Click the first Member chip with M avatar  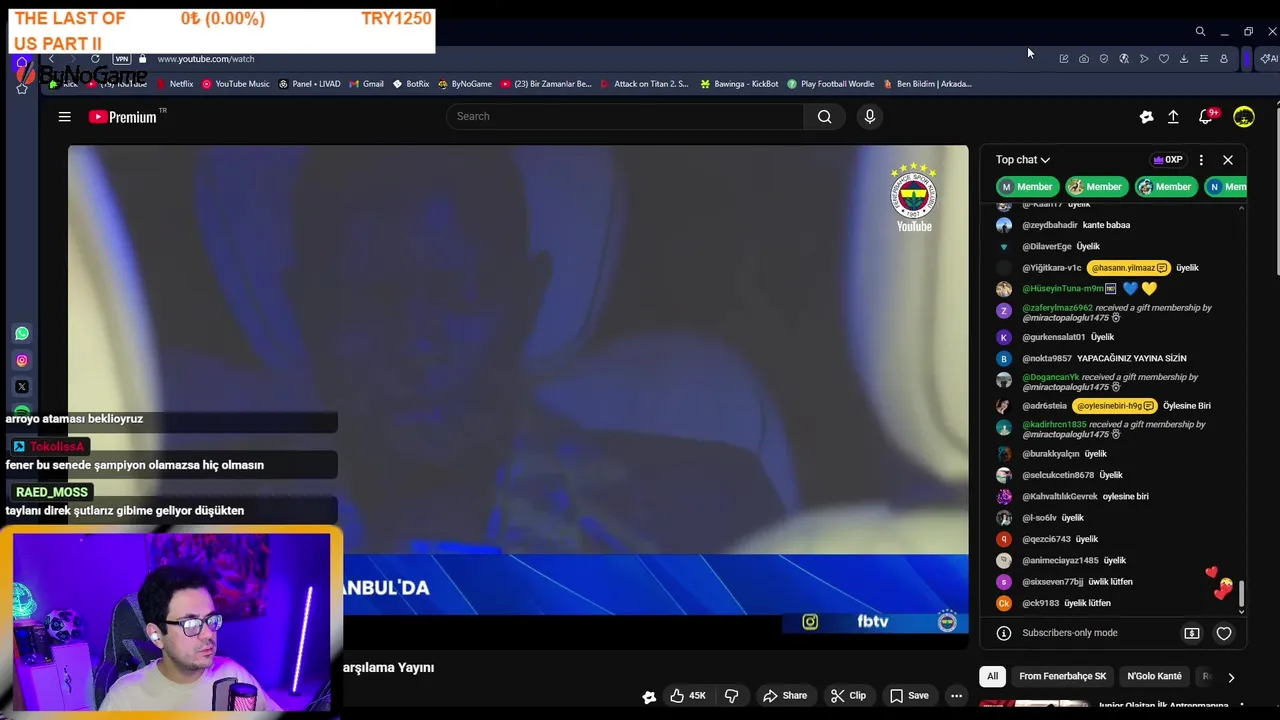(x=1027, y=186)
